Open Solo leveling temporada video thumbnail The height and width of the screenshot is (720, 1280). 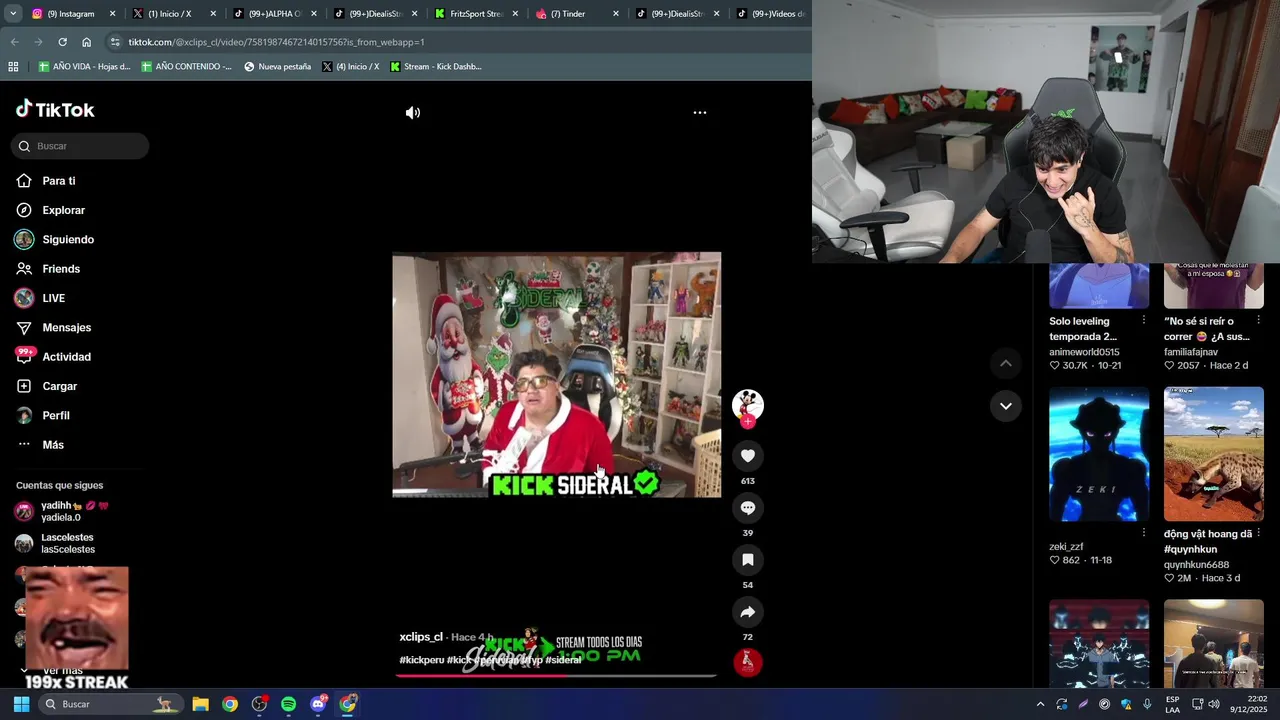coord(1099,285)
